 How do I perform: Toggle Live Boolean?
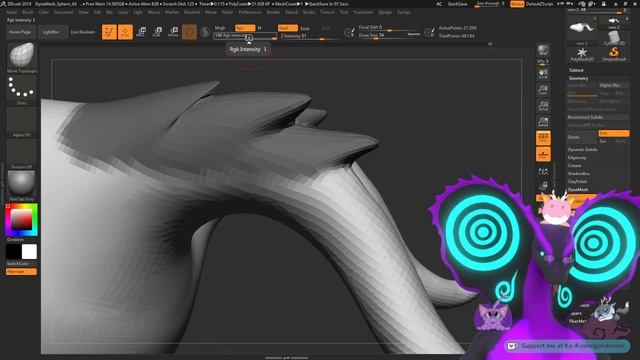pyautogui.click(x=82, y=32)
